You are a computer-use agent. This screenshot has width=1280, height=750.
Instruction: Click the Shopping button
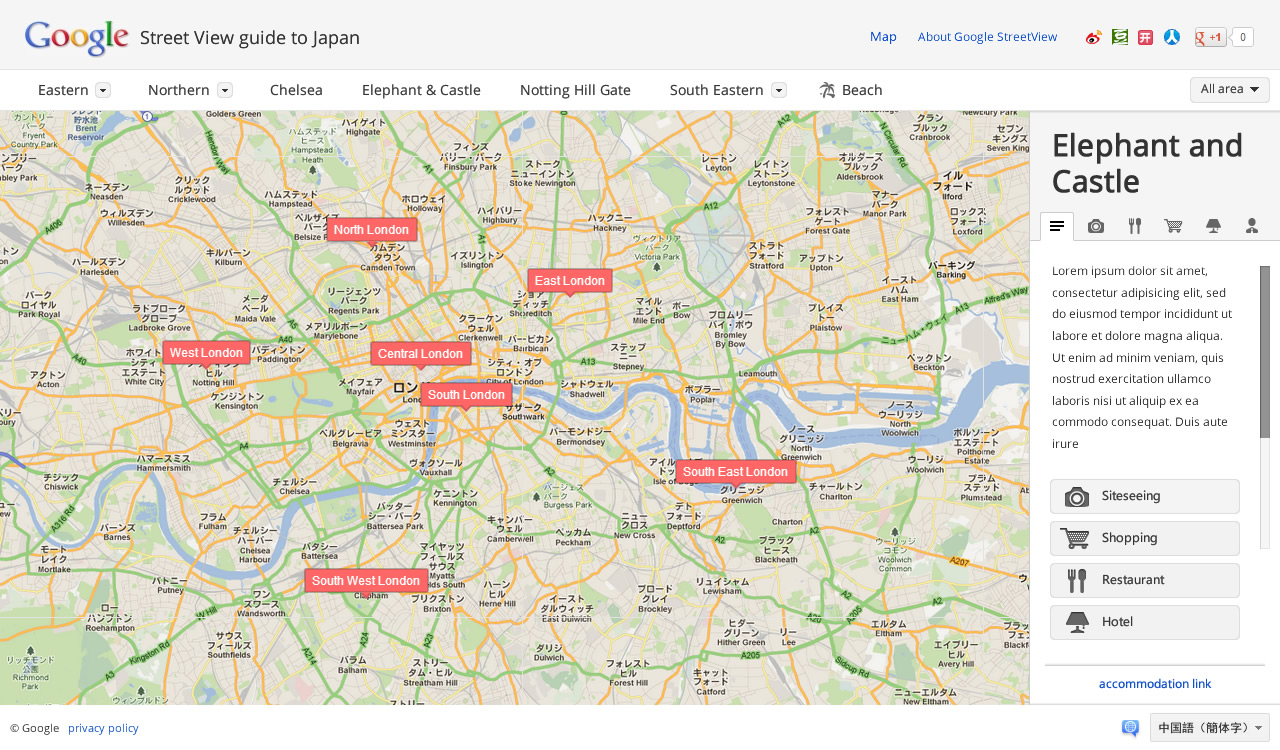[x=1145, y=538]
